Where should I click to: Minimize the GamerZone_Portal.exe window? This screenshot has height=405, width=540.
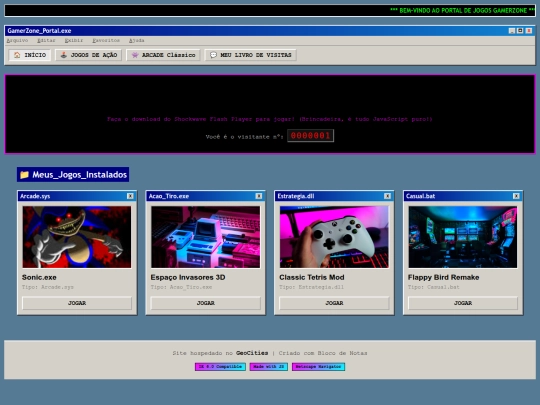pos(512,31)
